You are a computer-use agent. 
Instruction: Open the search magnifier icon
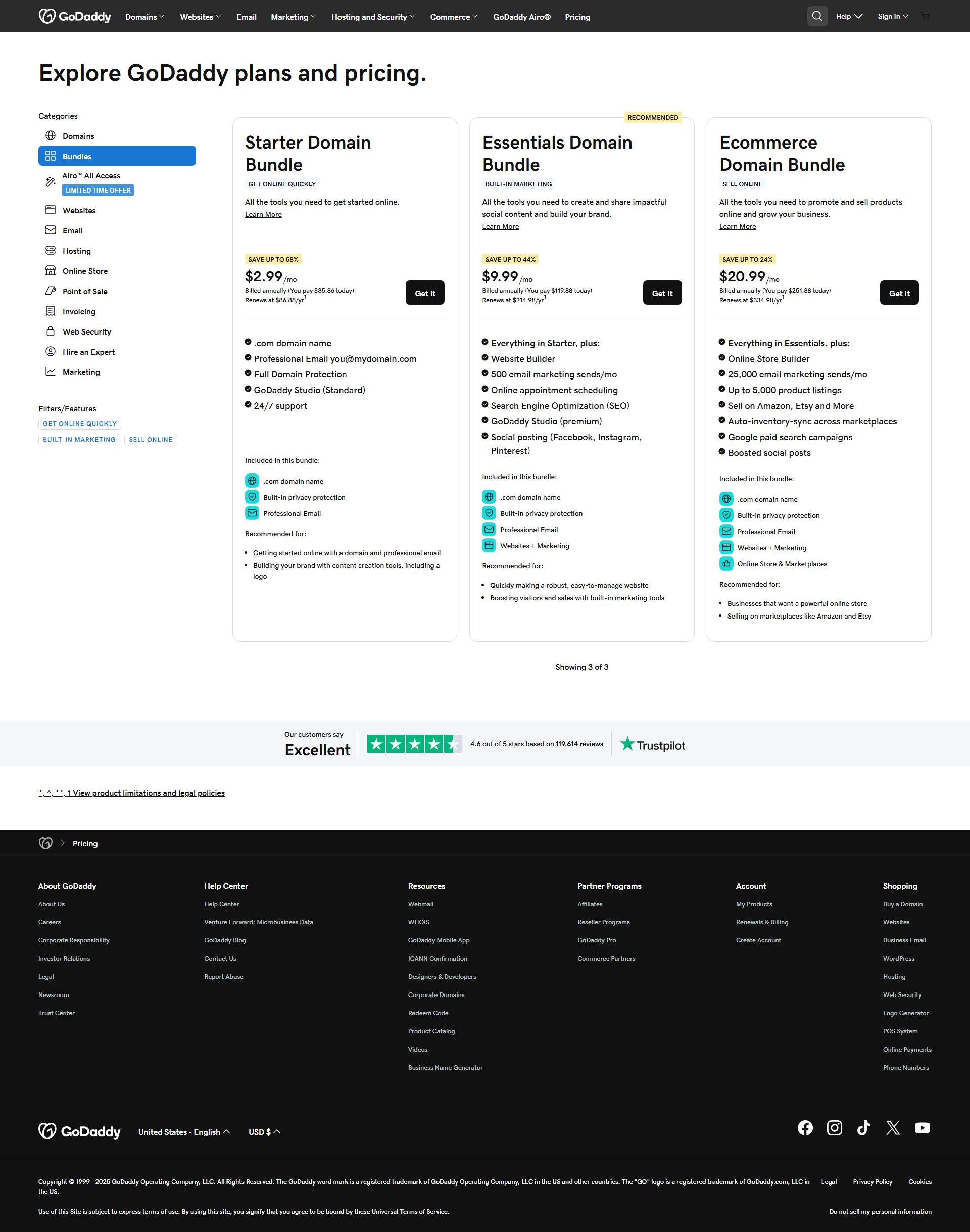pos(817,17)
